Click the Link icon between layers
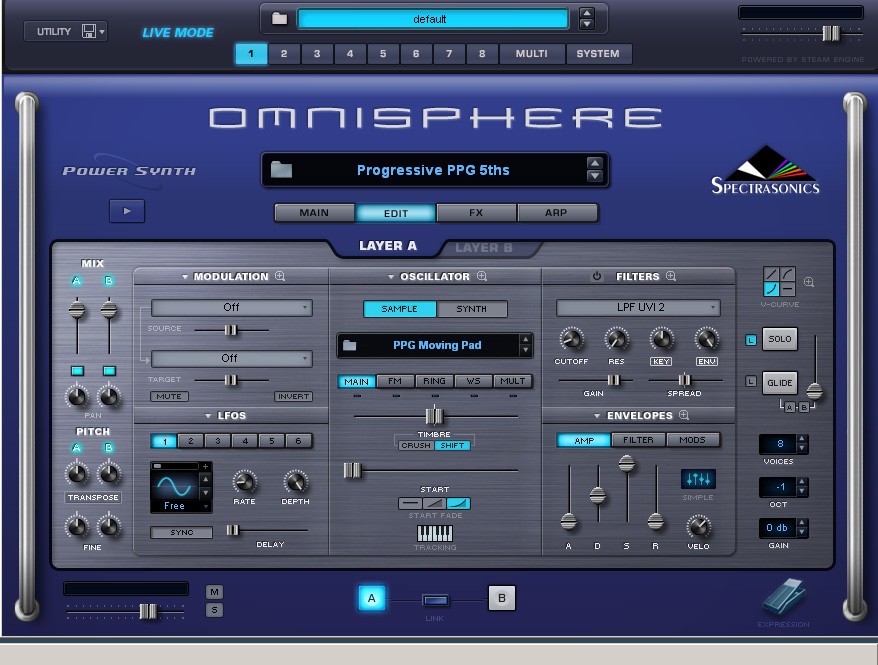Image resolution: width=878 pixels, height=665 pixels. click(435, 600)
